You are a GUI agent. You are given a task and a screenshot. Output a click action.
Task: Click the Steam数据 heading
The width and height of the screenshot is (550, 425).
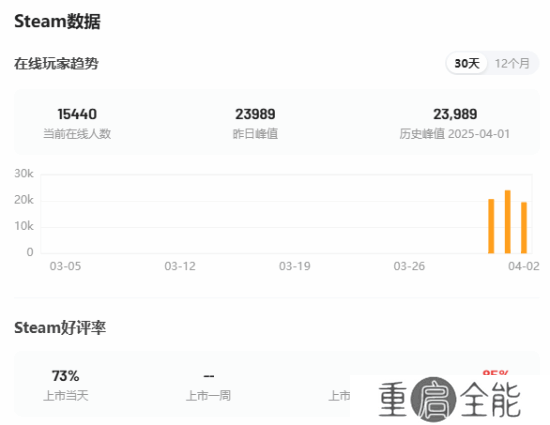click(58, 21)
